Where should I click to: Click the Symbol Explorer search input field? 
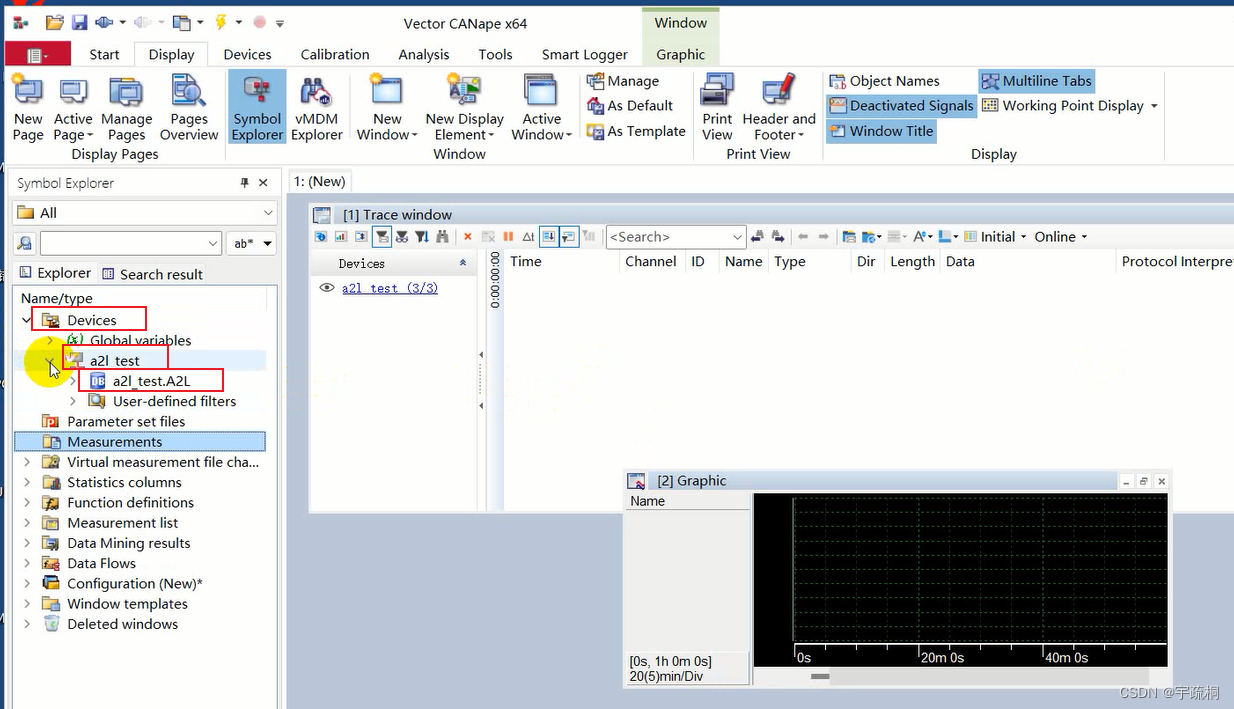(x=130, y=243)
